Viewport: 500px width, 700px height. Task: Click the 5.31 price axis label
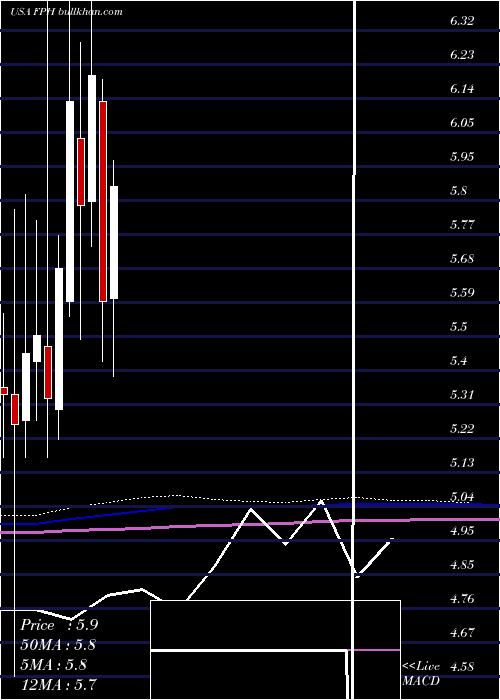pyautogui.click(x=462, y=394)
